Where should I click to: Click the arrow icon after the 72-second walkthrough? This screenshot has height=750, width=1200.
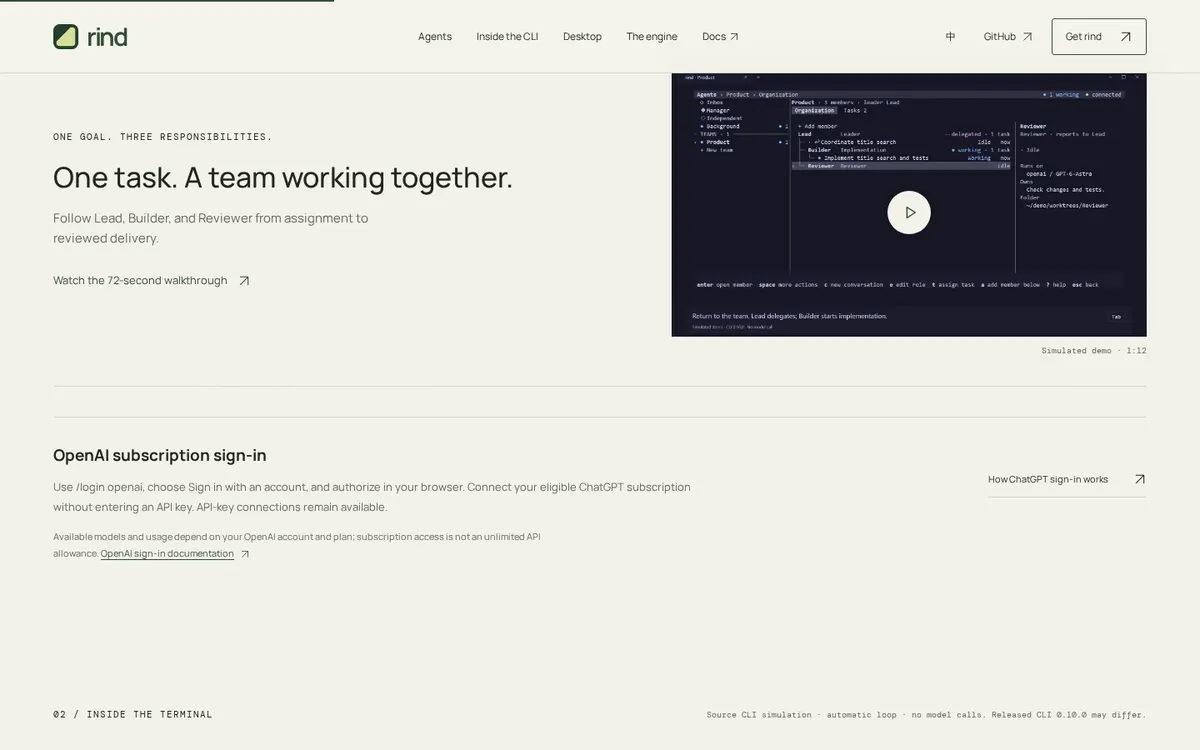(244, 281)
